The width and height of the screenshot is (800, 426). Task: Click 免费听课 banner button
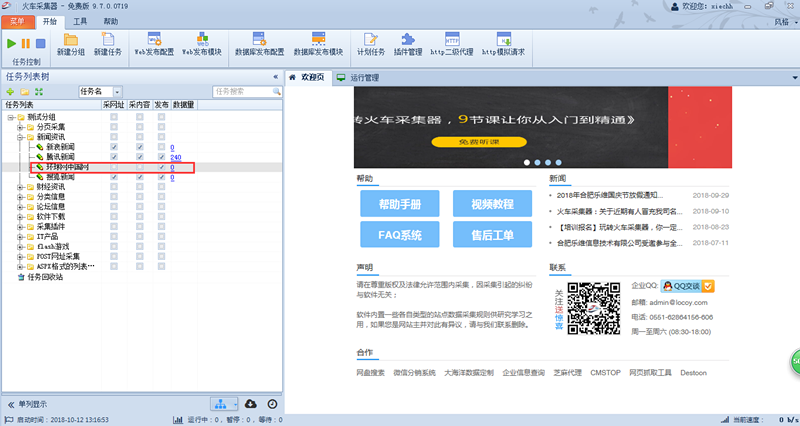tap(479, 142)
